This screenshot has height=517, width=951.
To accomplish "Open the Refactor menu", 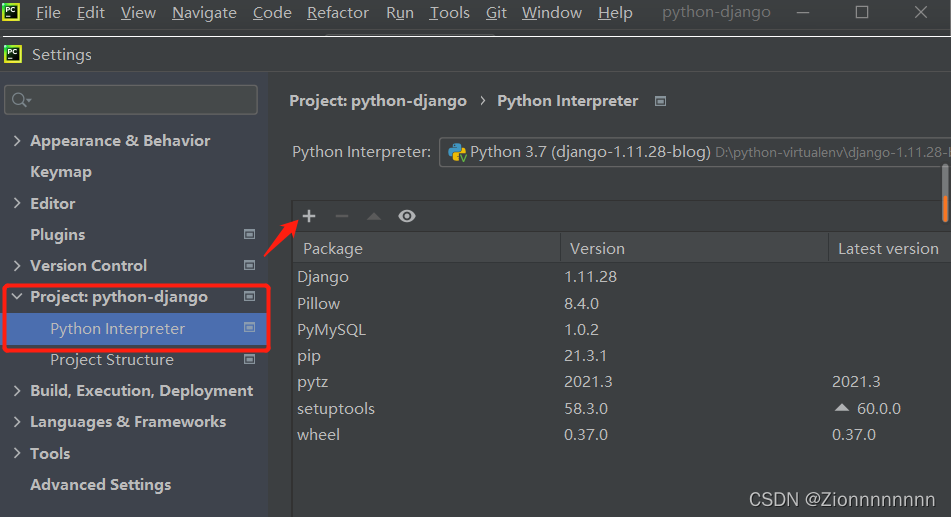I will [x=337, y=13].
